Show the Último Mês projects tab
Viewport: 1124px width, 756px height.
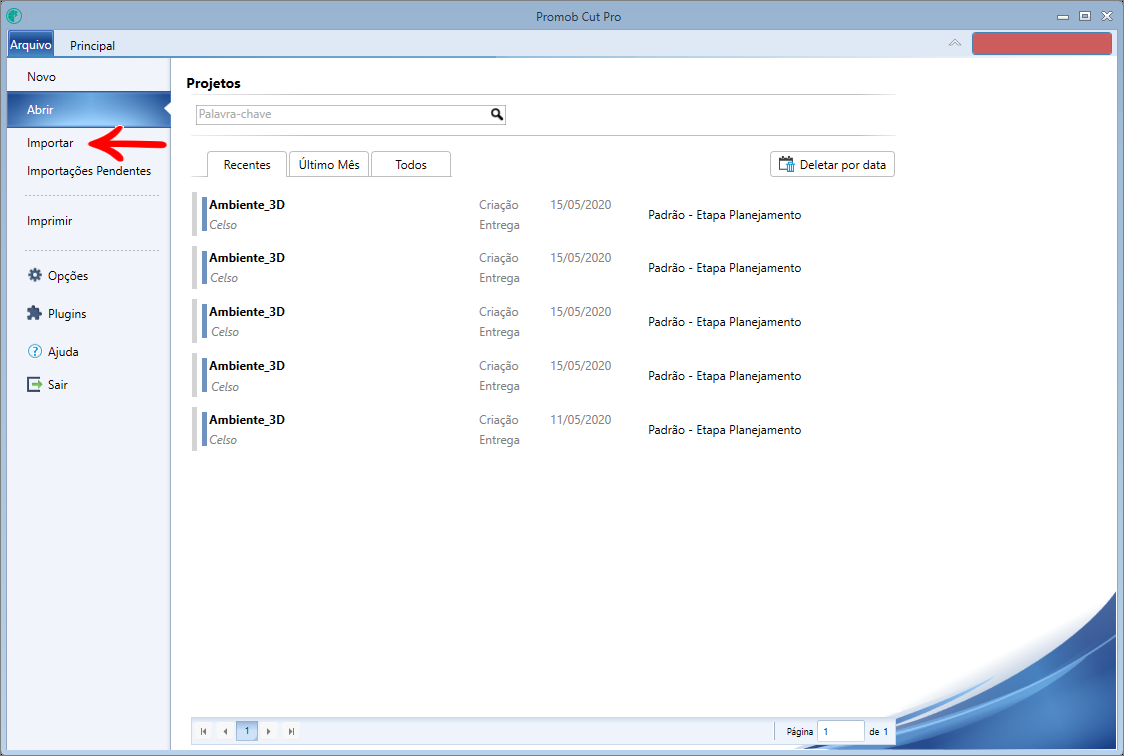pyautogui.click(x=329, y=165)
